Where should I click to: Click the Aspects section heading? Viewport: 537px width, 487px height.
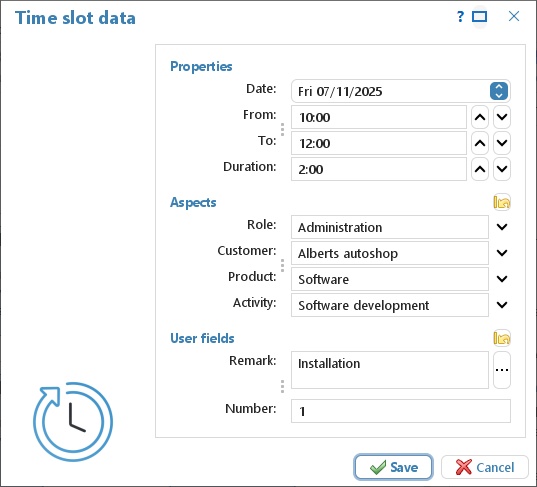click(193, 202)
